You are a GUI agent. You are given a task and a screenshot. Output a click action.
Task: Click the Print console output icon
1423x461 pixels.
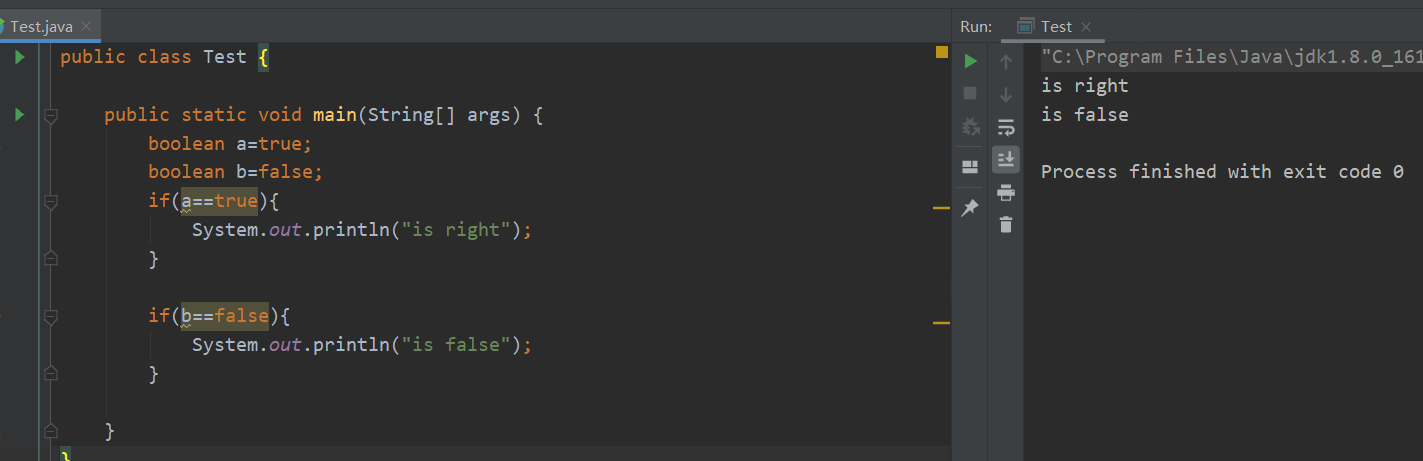(x=1006, y=192)
